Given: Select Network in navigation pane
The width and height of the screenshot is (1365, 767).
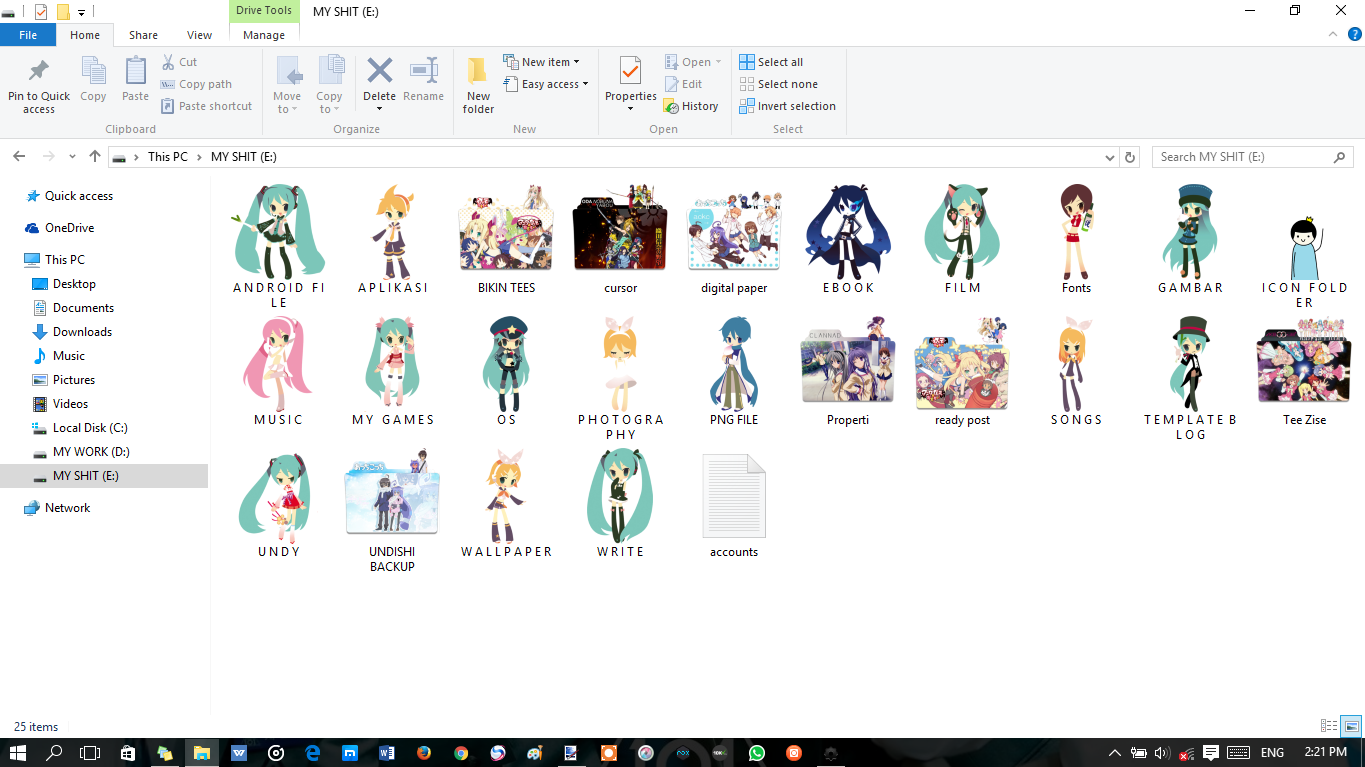Looking at the screenshot, I should click(67, 508).
